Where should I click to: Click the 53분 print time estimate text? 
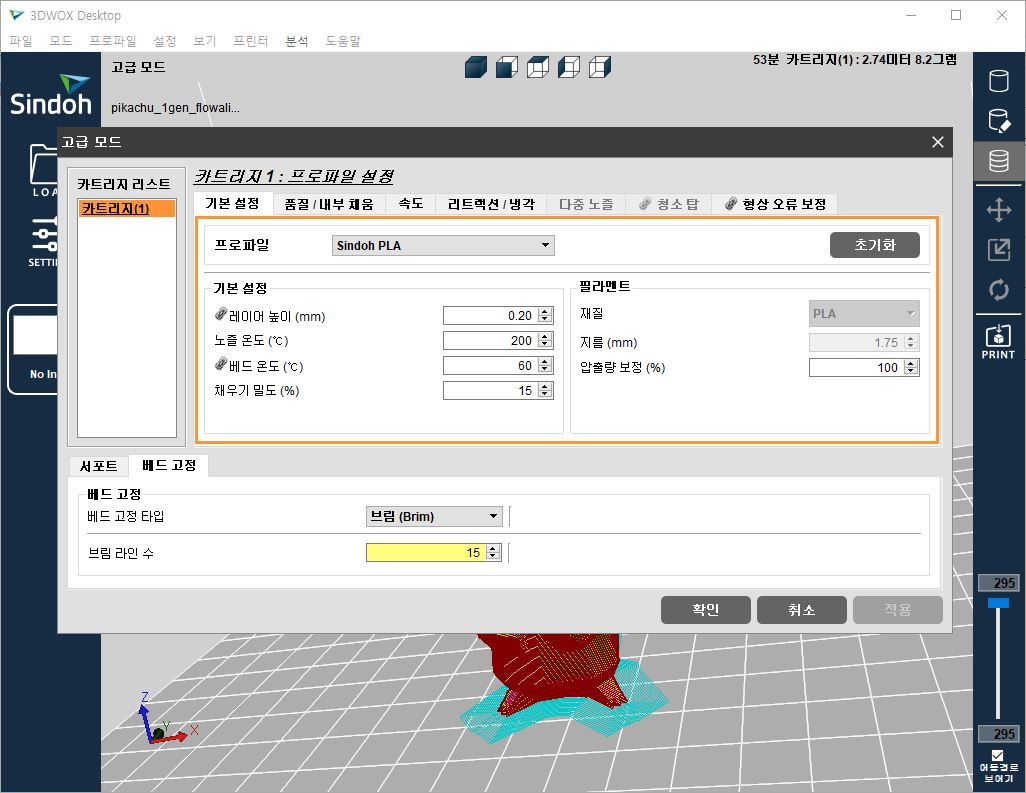pos(766,60)
